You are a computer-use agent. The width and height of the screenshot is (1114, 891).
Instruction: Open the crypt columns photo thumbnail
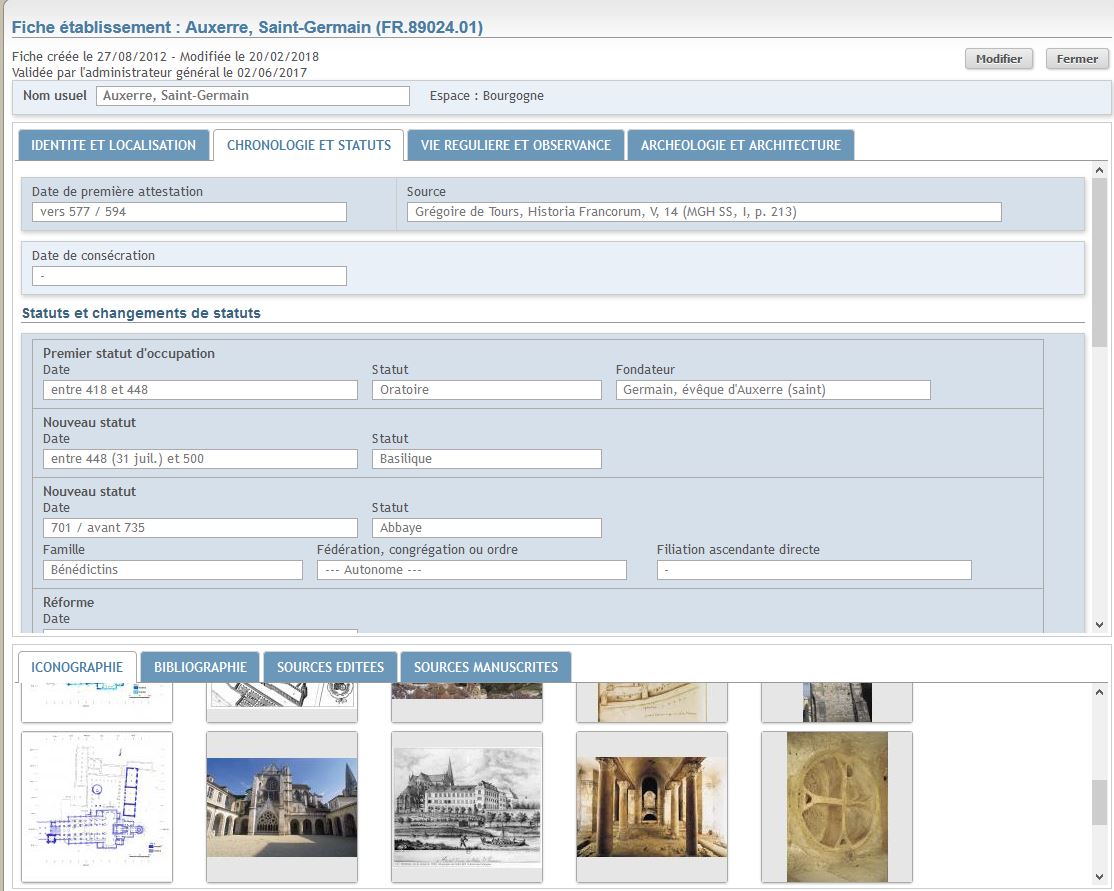652,806
